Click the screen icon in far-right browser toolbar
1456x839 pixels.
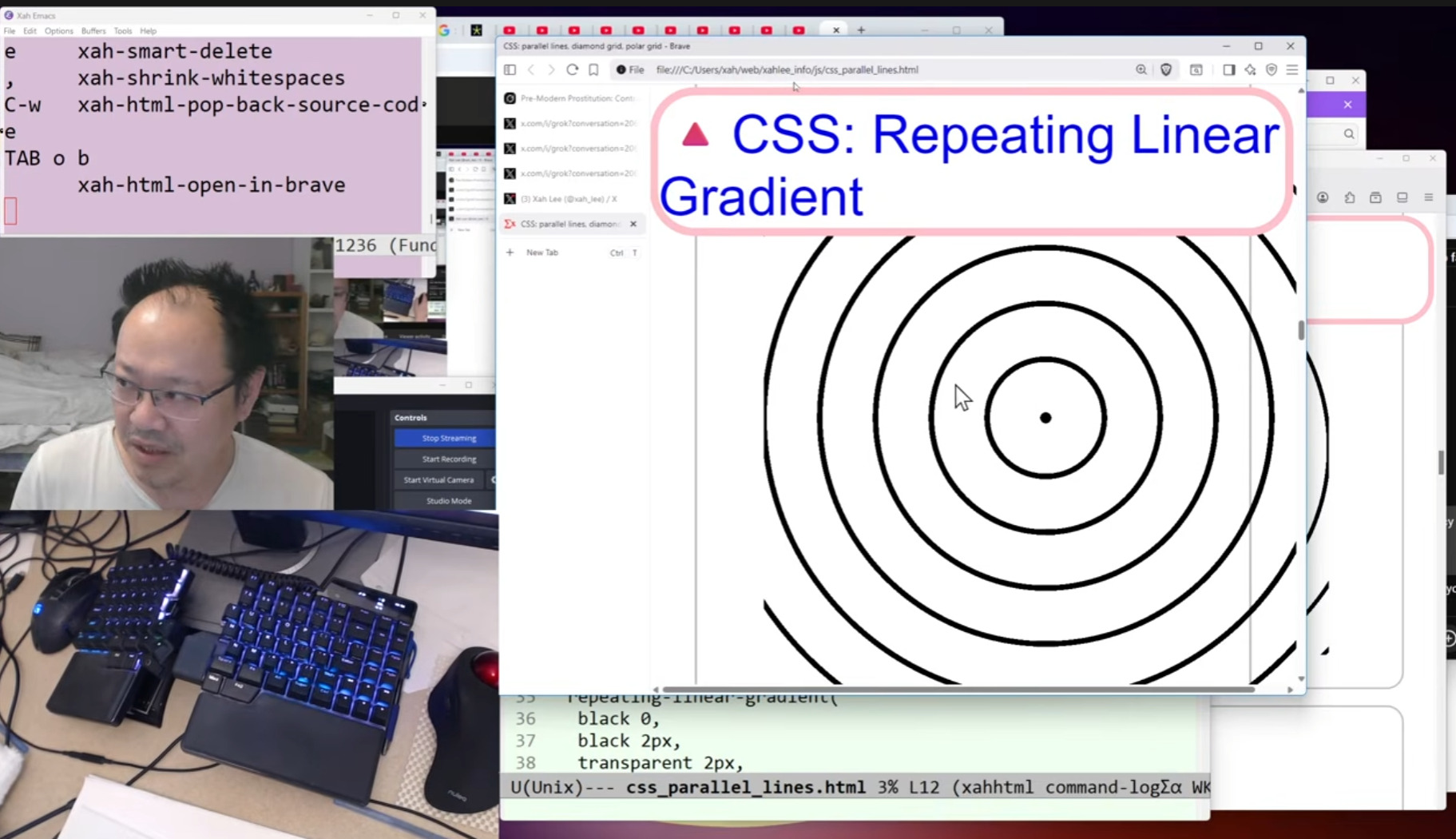tap(1402, 197)
